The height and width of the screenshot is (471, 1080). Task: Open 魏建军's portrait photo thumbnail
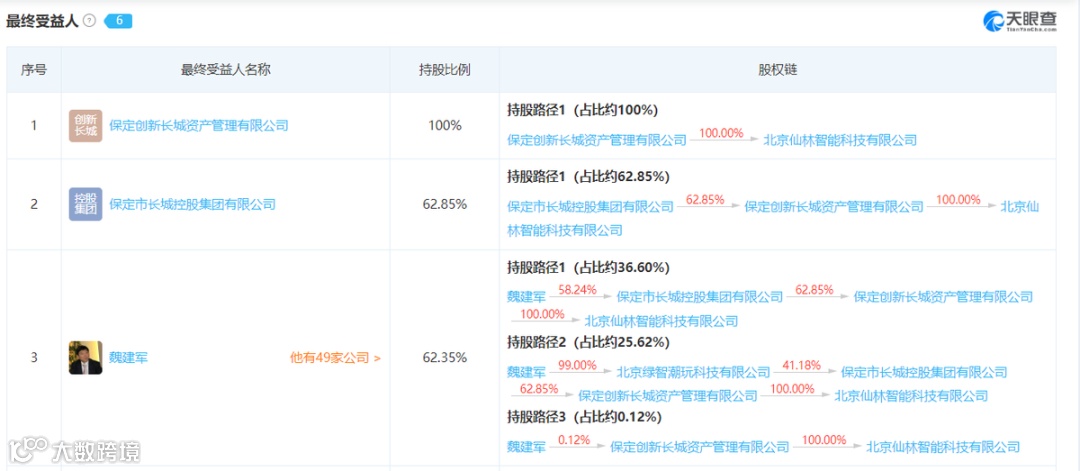(x=85, y=357)
